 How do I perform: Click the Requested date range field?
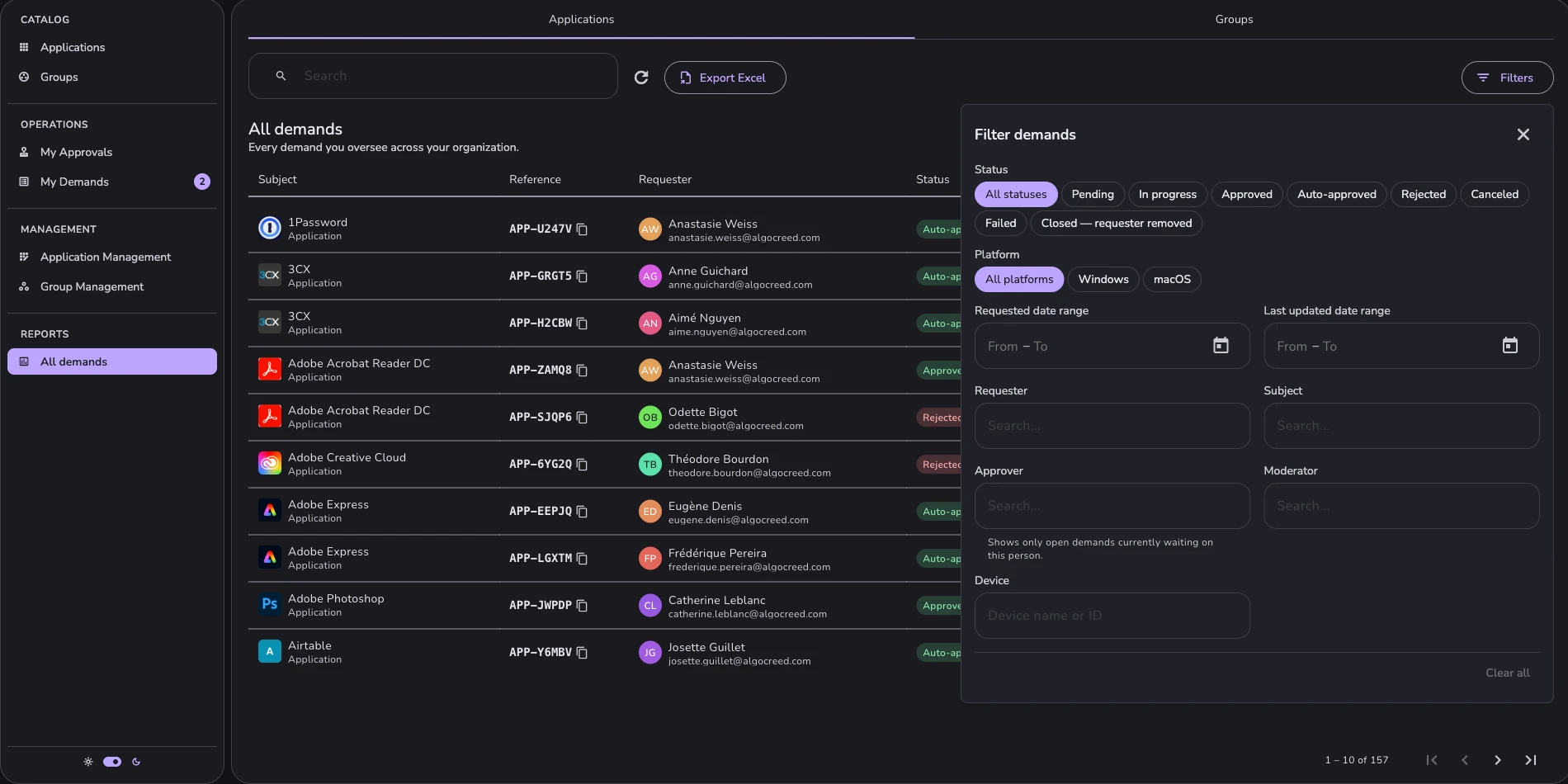1112,346
